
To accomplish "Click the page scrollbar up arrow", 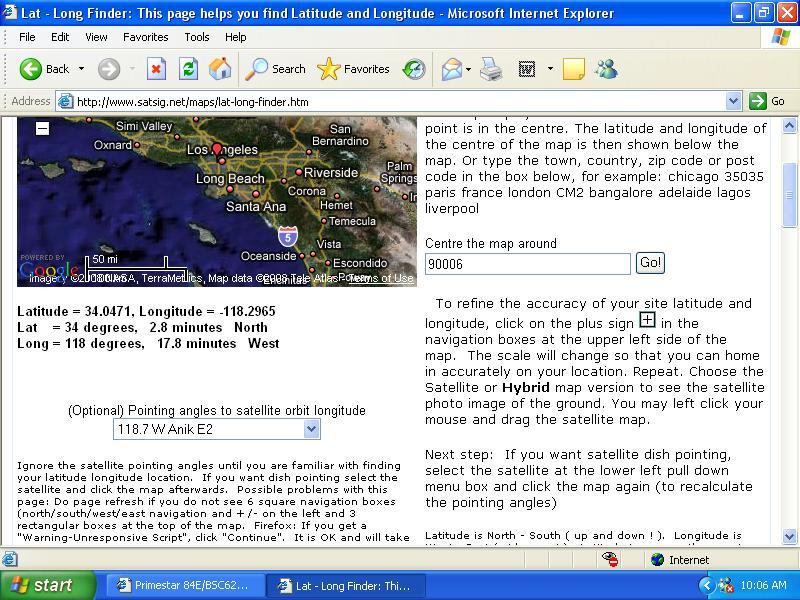I will click(x=789, y=125).
